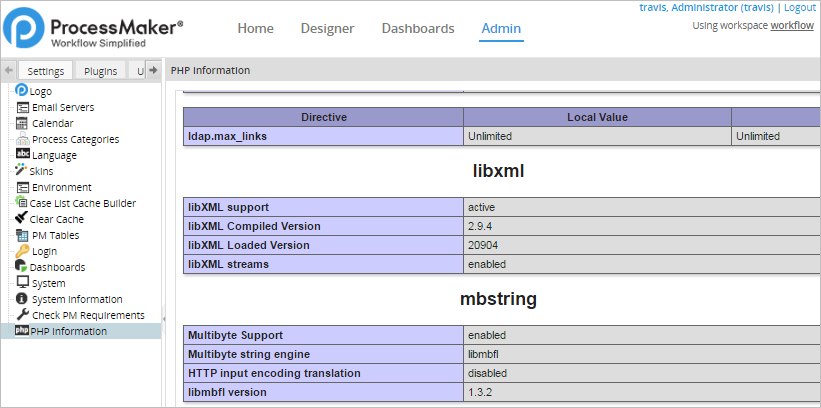Click the Calendar icon in sidebar
This screenshot has height=408, width=821.
point(22,123)
